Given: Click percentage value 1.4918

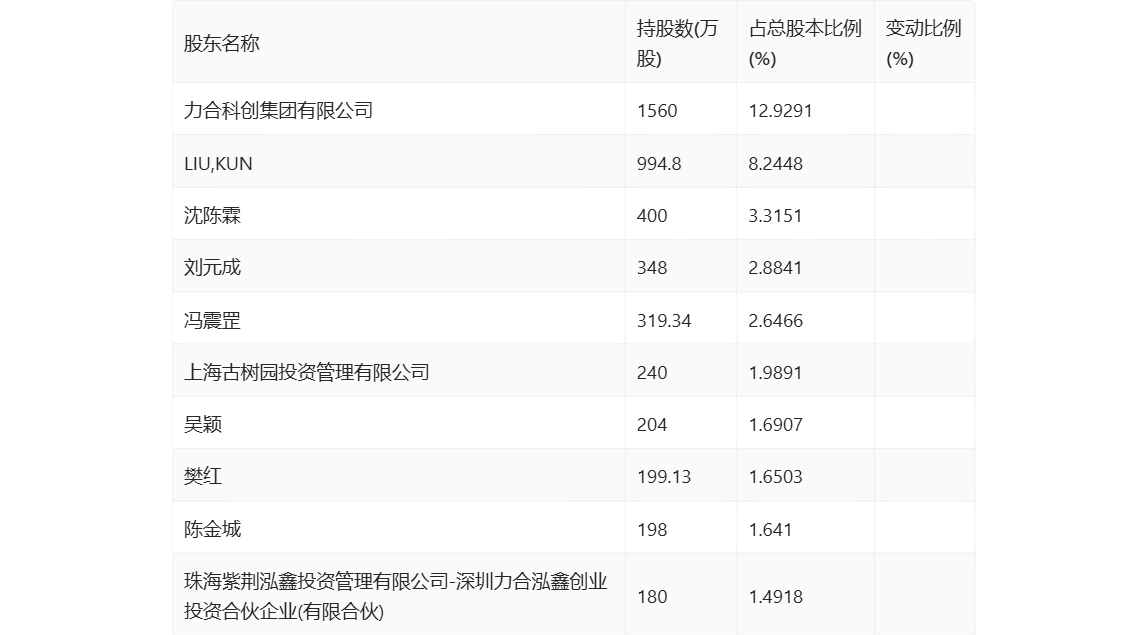Looking at the screenshot, I should click(x=775, y=596).
